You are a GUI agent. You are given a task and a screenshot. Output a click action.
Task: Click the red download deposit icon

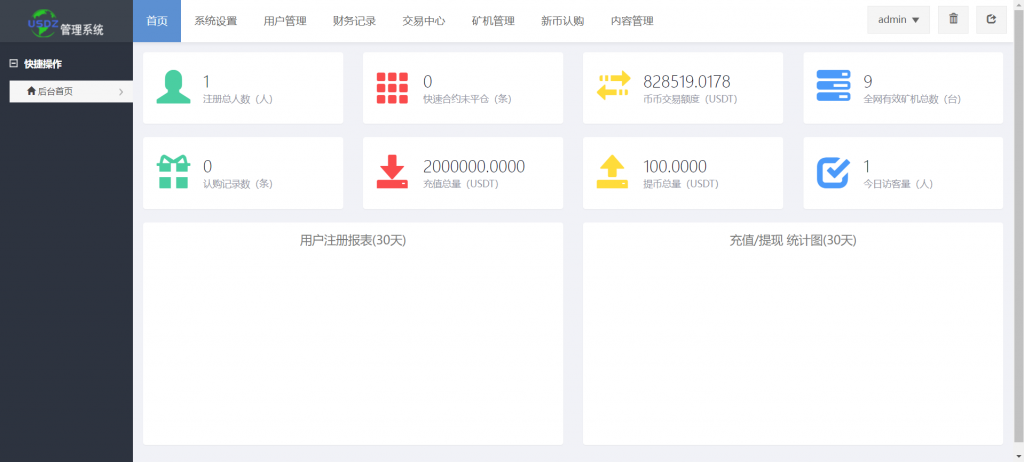pos(392,172)
